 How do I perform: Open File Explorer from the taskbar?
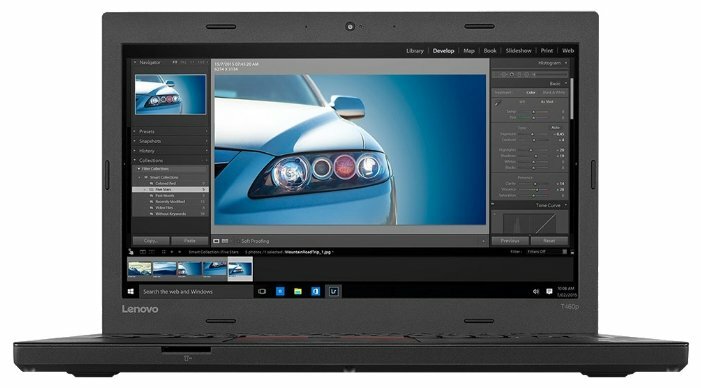point(298,291)
